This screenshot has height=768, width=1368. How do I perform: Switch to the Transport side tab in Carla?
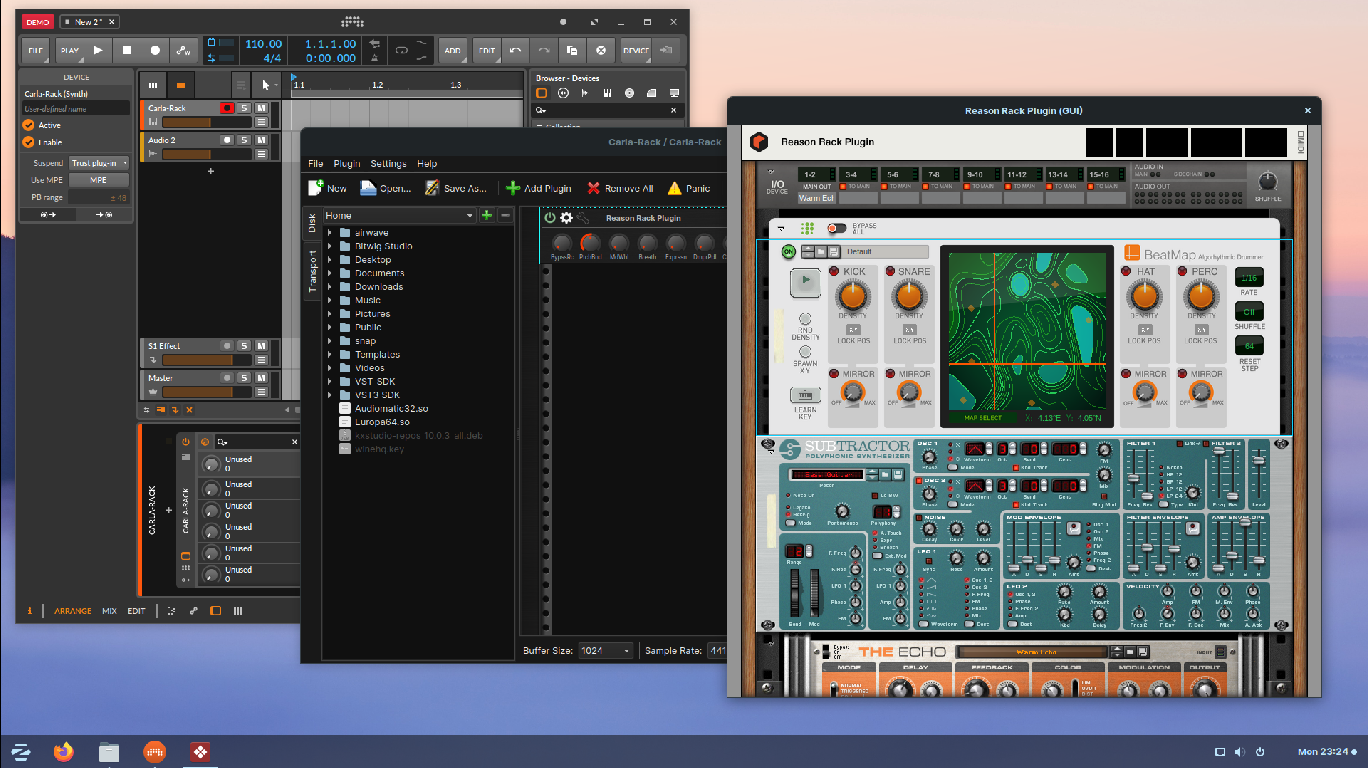point(311,272)
